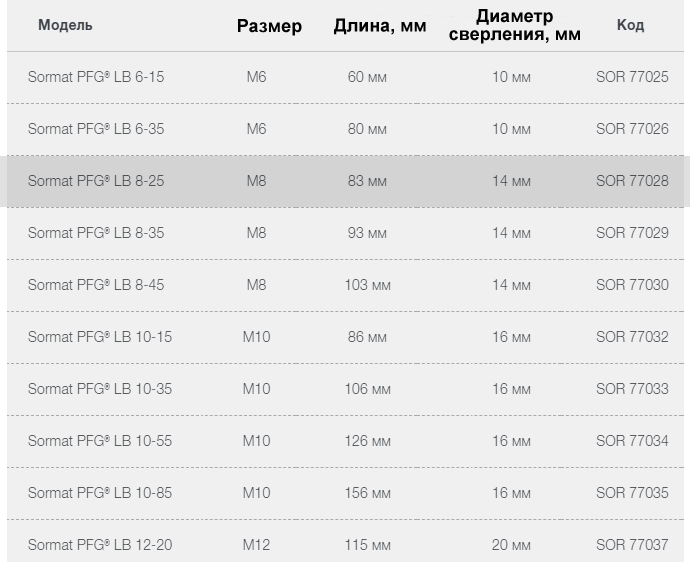Click the 156 мм length cell
This screenshot has width=690, height=562.
(x=367, y=493)
